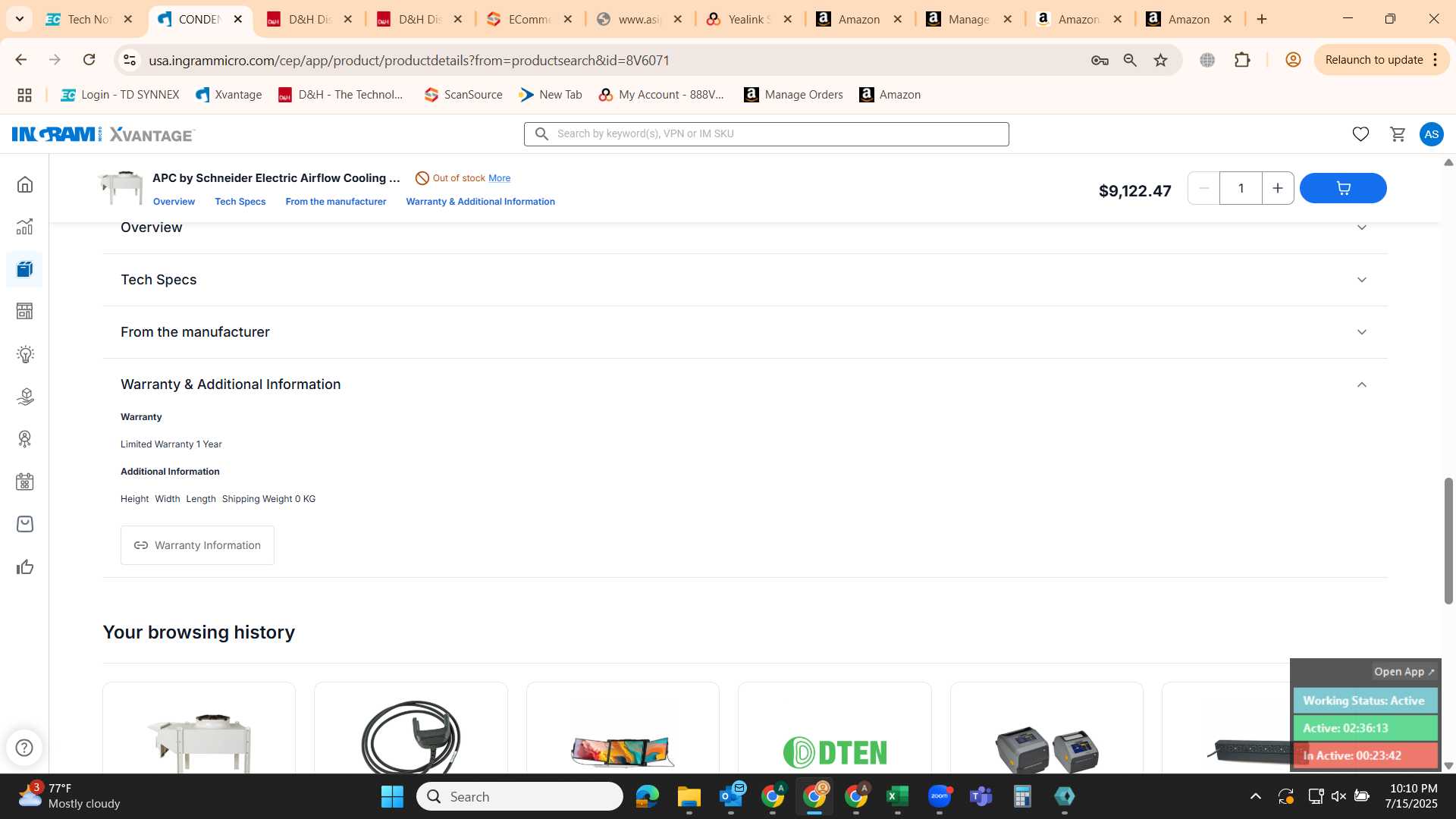Open the analytics chart sidebar icon
Image resolution: width=1456 pixels, height=819 pixels.
pos(25,227)
